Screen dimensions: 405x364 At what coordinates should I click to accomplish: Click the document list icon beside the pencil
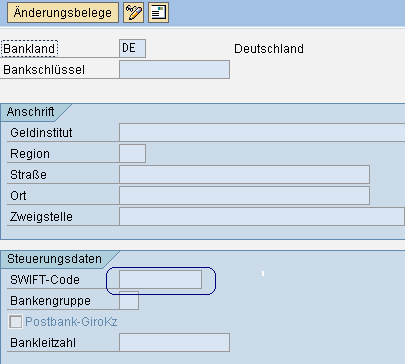click(x=158, y=13)
